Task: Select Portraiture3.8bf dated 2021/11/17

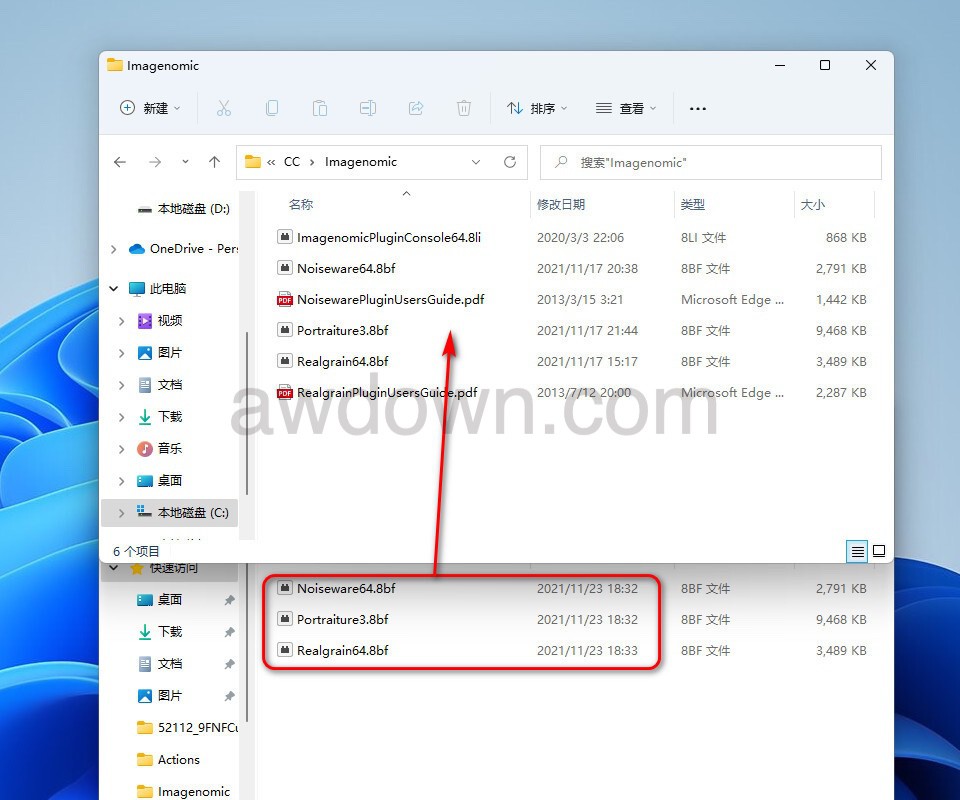Action: point(343,330)
